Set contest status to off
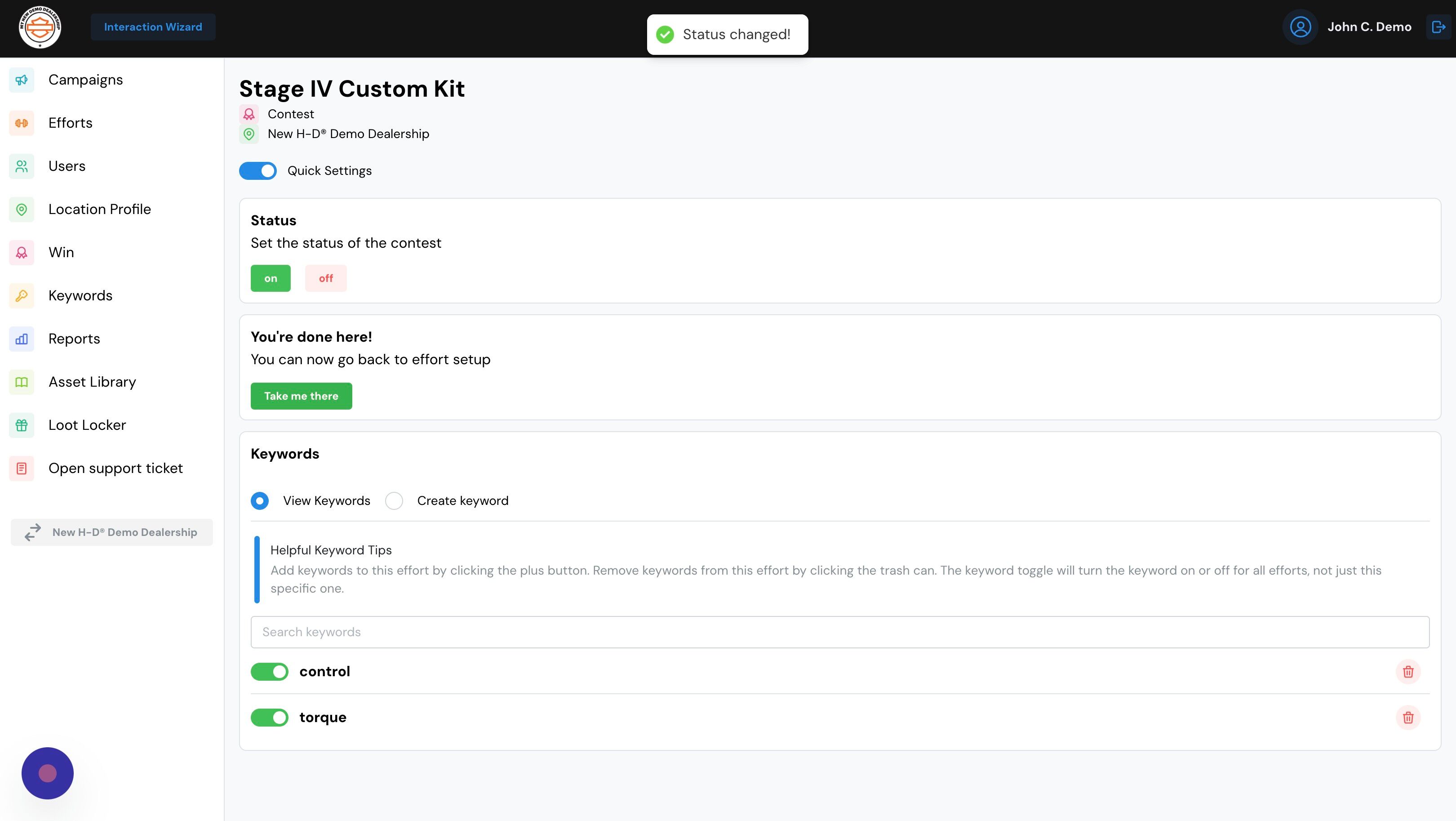Image resolution: width=1456 pixels, height=821 pixels. [x=326, y=278]
